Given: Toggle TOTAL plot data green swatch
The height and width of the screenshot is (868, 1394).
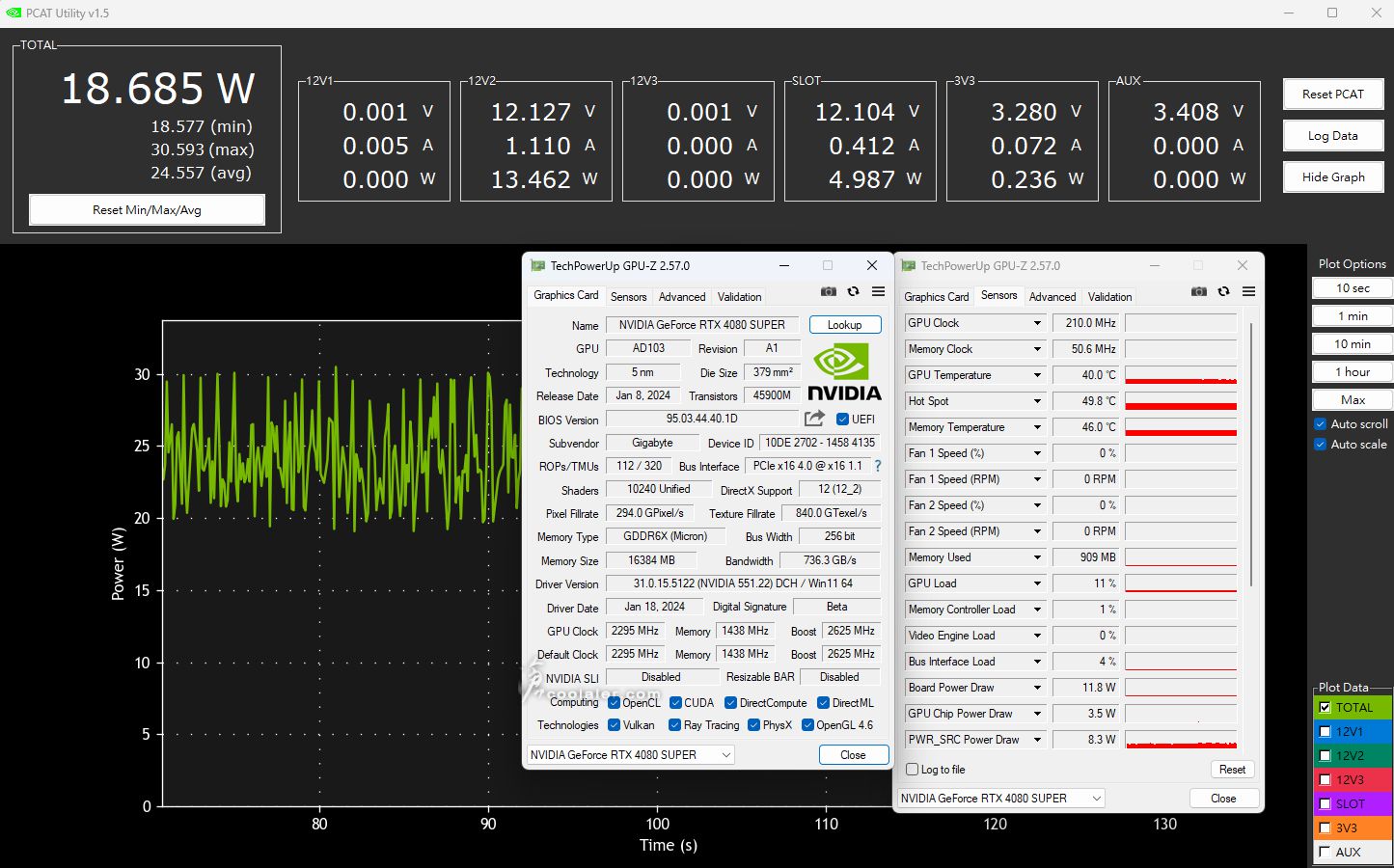Looking at the screenshot, I should [1353, 707].
